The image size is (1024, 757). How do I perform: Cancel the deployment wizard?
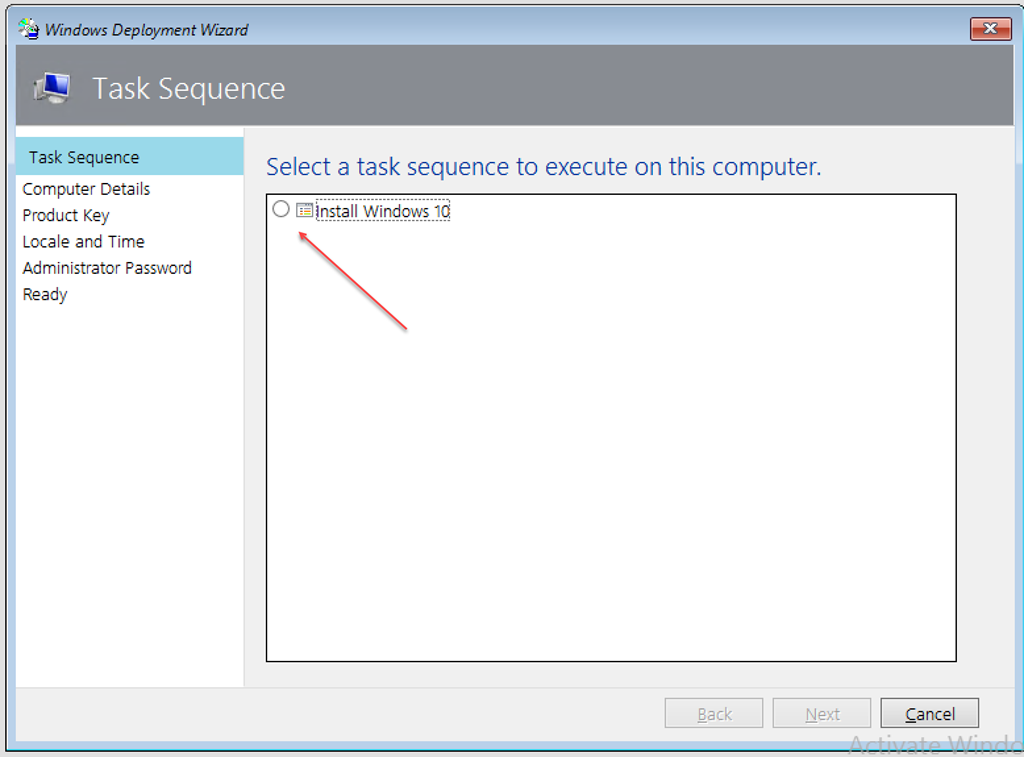coord(929,714)
